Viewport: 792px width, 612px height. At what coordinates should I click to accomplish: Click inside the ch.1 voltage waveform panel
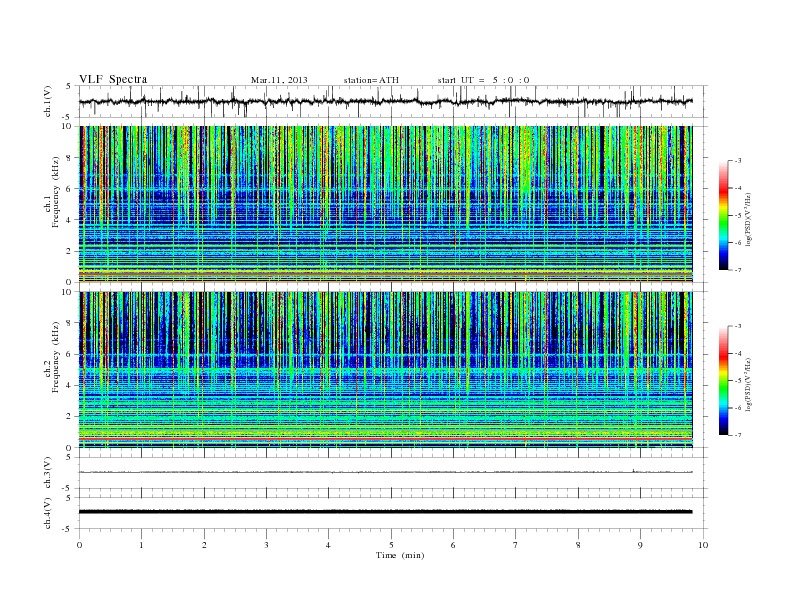(x=393, y=101)
